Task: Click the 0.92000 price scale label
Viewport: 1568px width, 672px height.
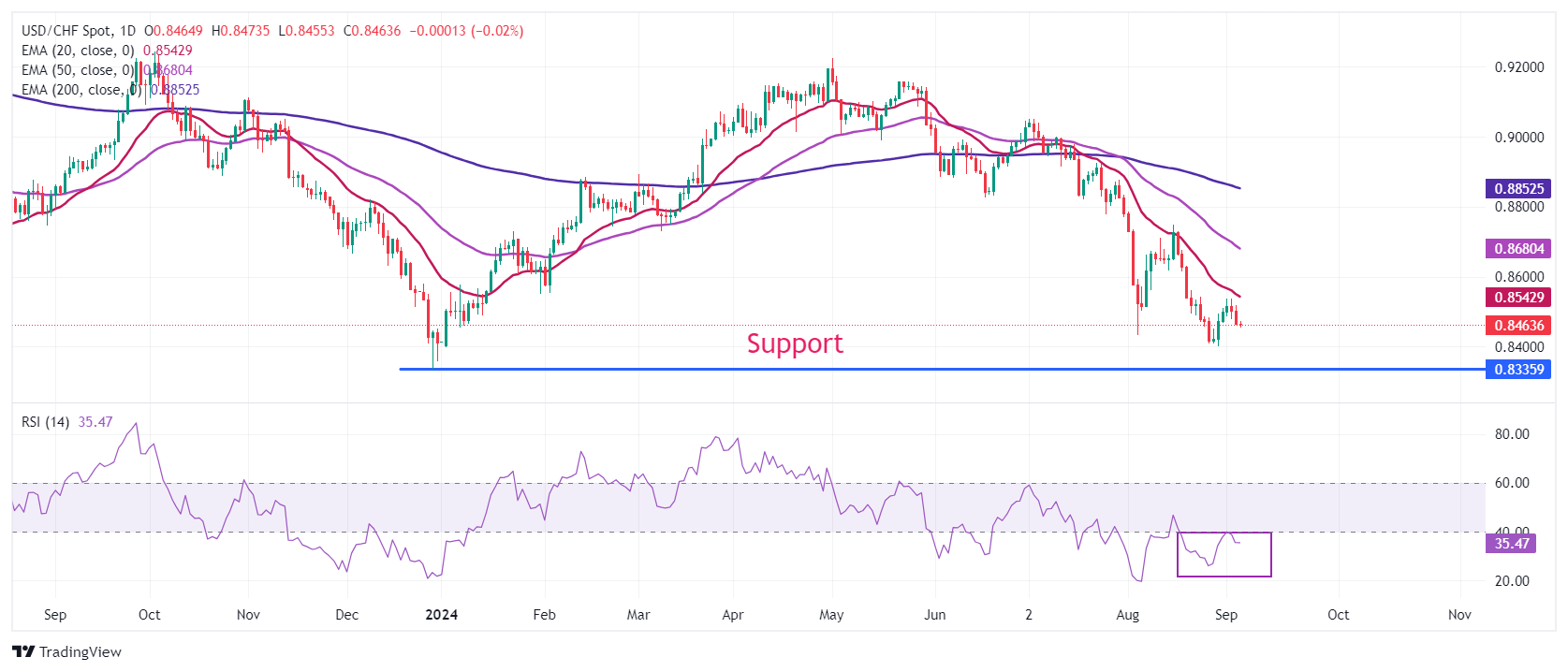Action: pos(1518,67)
